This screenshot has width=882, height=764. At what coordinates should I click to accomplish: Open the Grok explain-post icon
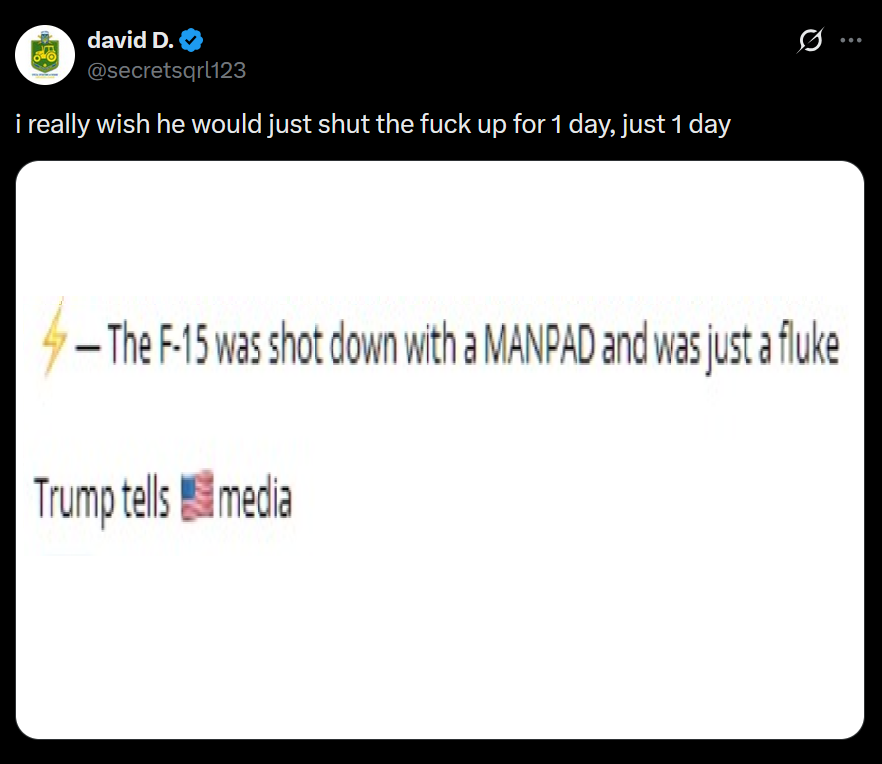coord(811,40)
